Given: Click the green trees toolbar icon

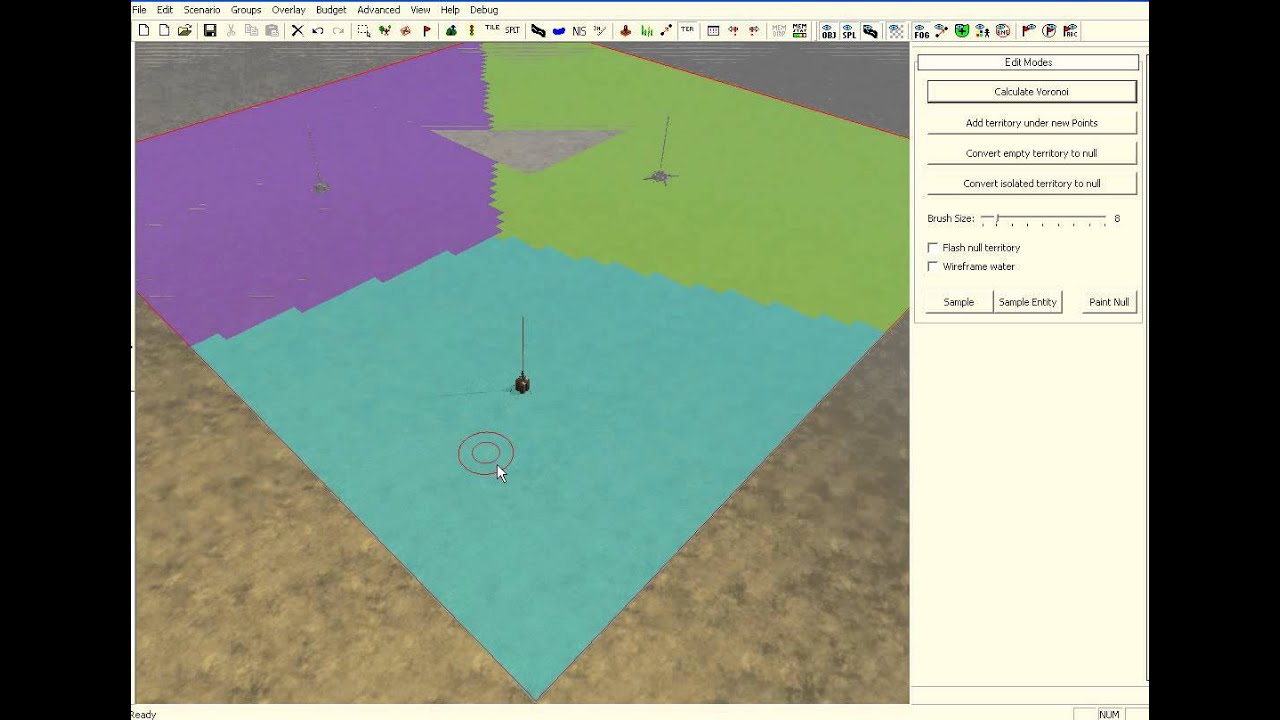Looking at the screenshot, I should (x=451, y=31).
